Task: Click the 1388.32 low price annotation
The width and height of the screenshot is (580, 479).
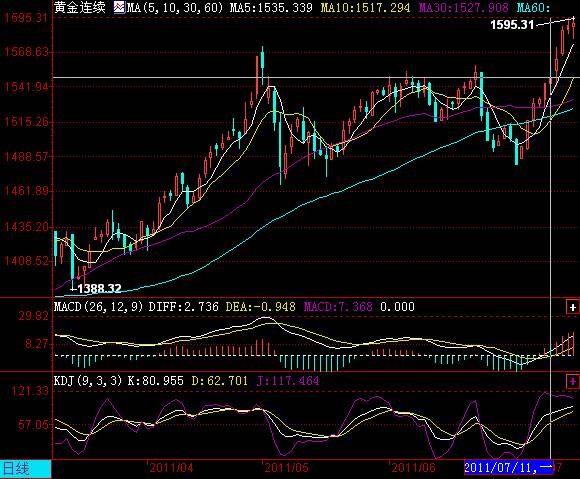Action: pos(99,288)
